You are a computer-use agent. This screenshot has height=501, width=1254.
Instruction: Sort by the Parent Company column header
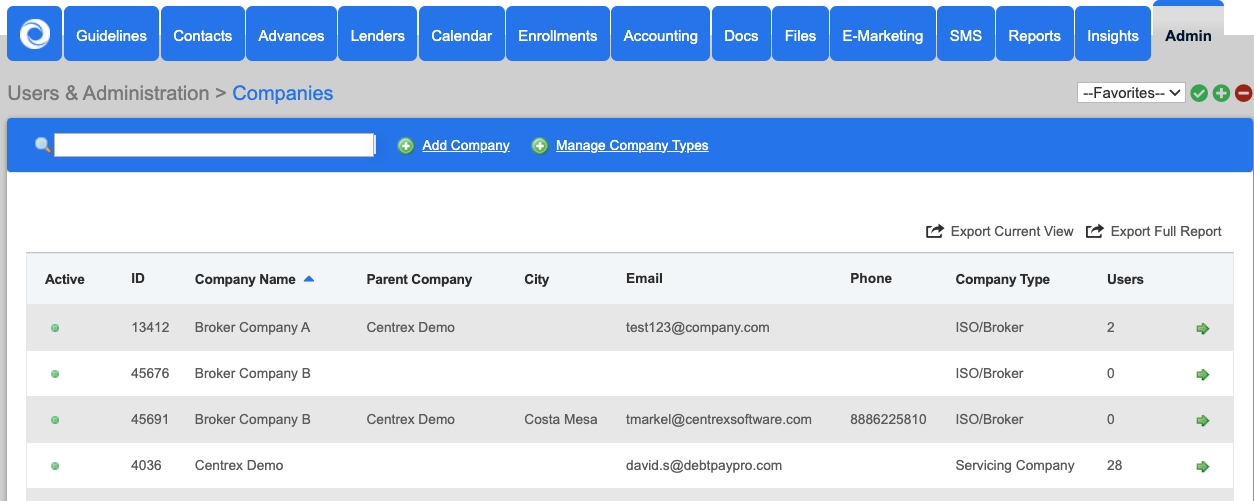(419, 279)
